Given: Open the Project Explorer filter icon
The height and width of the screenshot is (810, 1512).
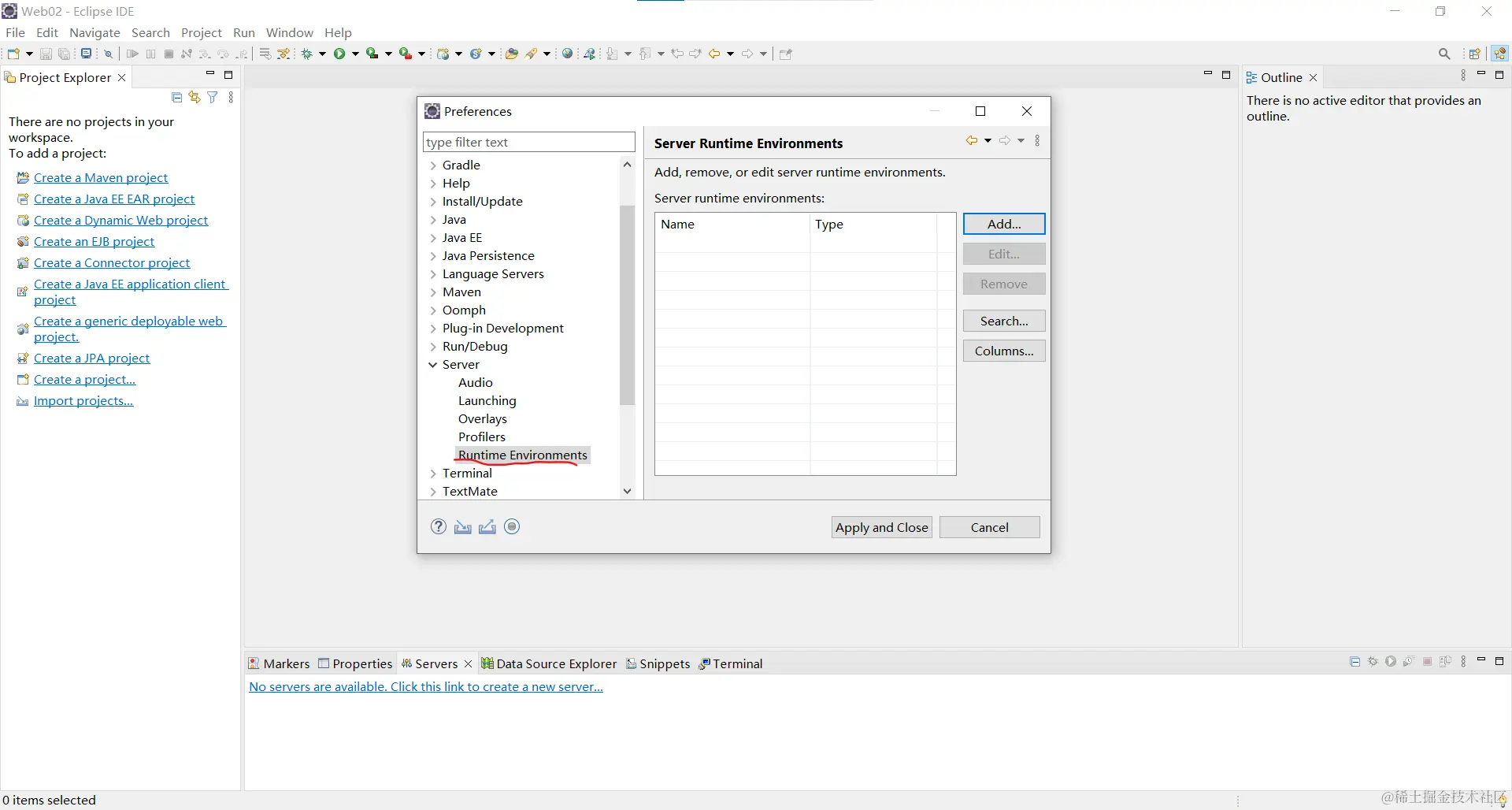Looking at the screenshot, I should pos(213,97).
